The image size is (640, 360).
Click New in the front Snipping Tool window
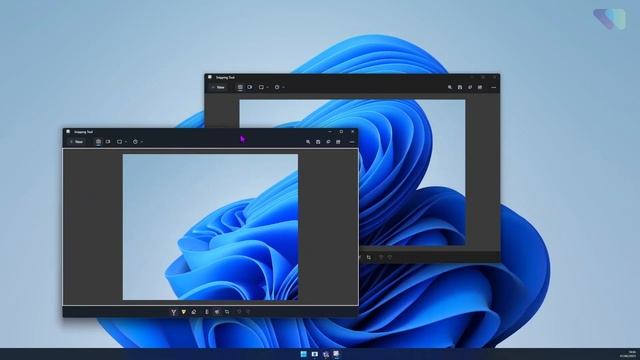coord(76,142)
